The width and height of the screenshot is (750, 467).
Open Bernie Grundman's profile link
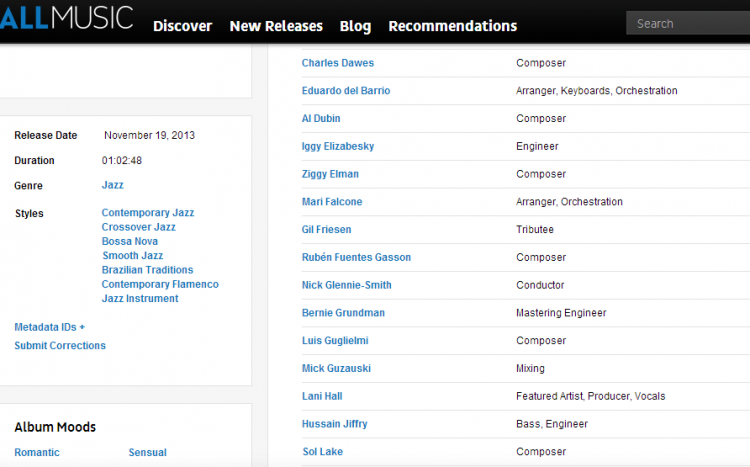pos(343,313)
